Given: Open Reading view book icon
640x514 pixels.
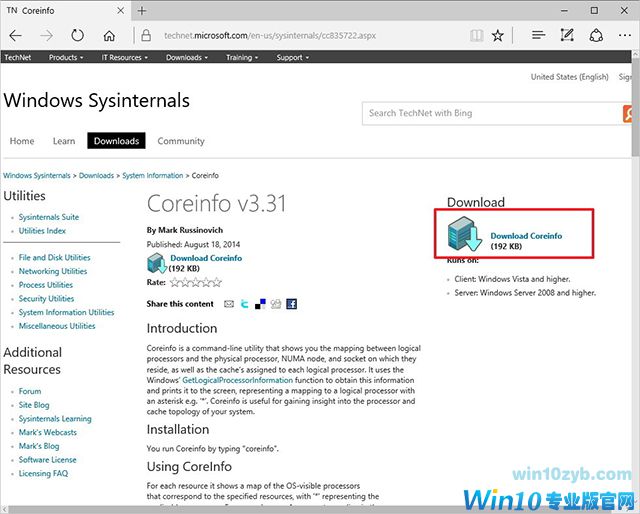Looking at the screenshot, I should 475,35.
